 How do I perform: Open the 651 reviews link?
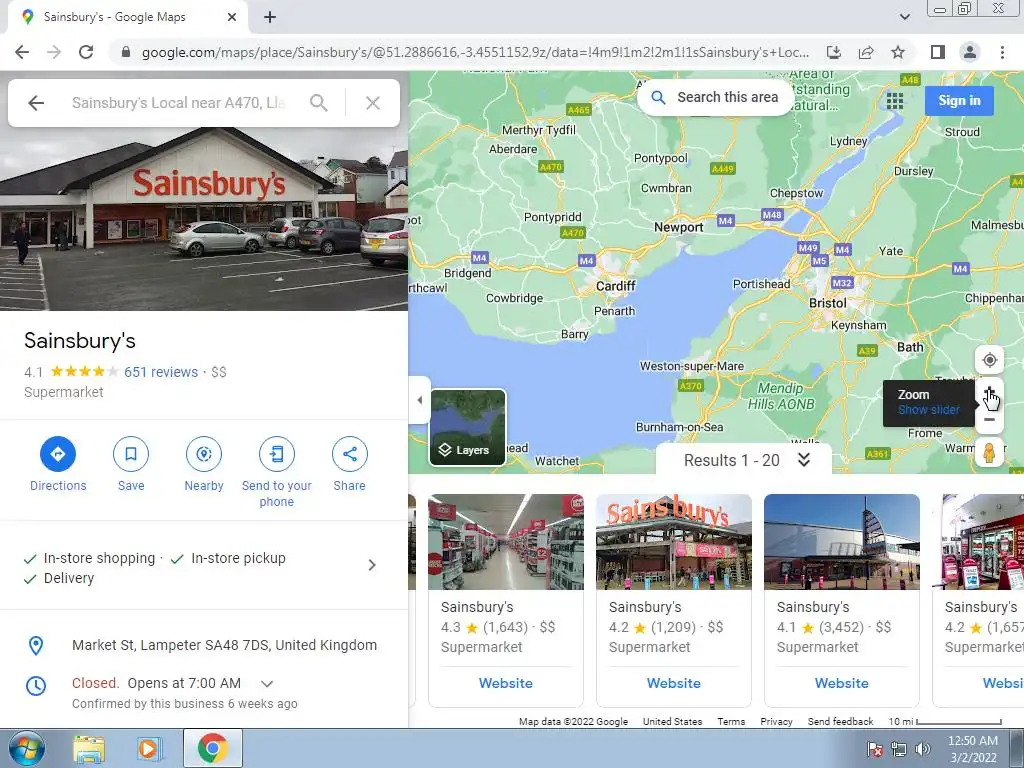(x=161, y=372)
